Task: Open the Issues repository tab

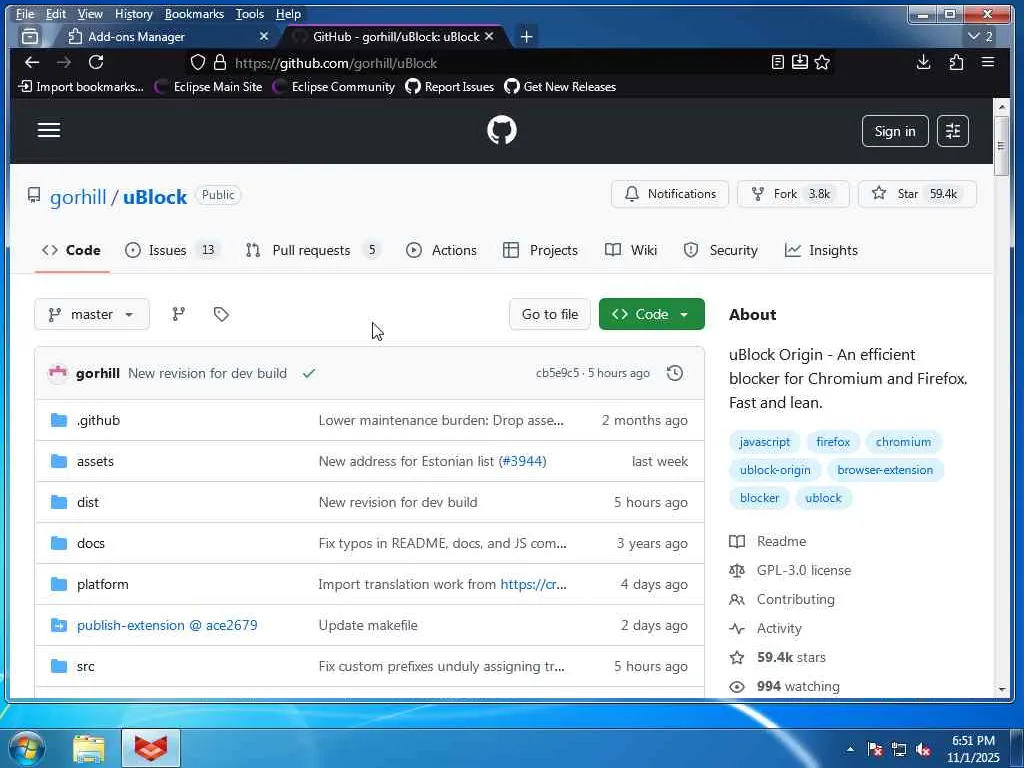Action: coord(172,250)
